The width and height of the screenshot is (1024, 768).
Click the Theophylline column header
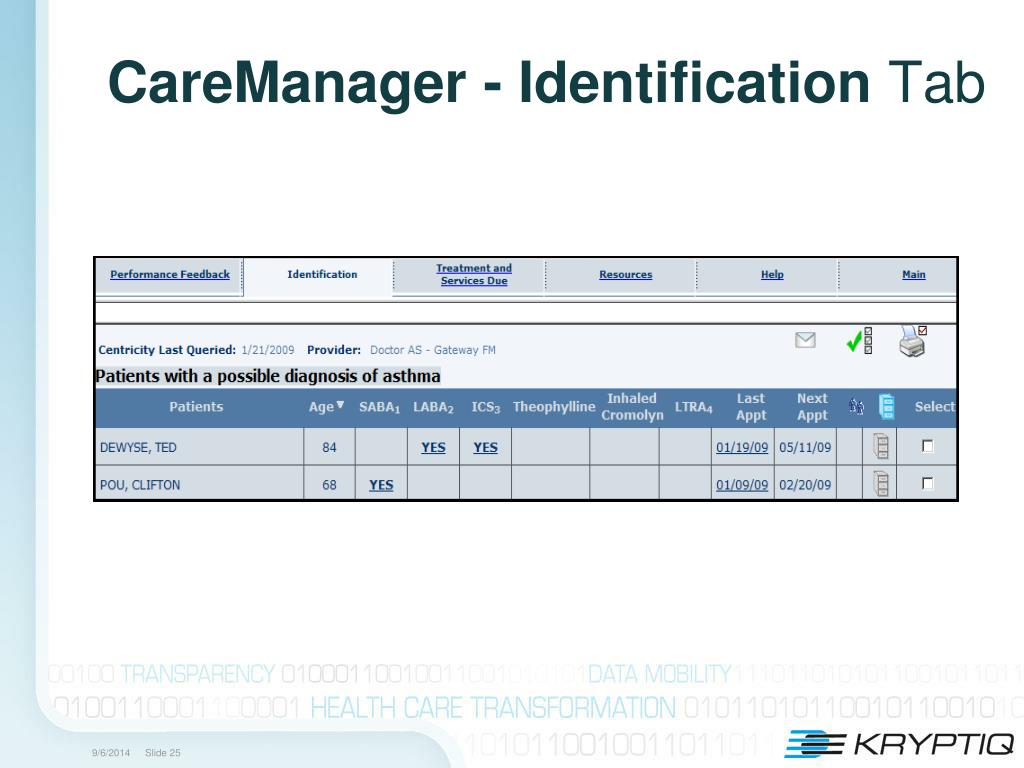(554, 407)
